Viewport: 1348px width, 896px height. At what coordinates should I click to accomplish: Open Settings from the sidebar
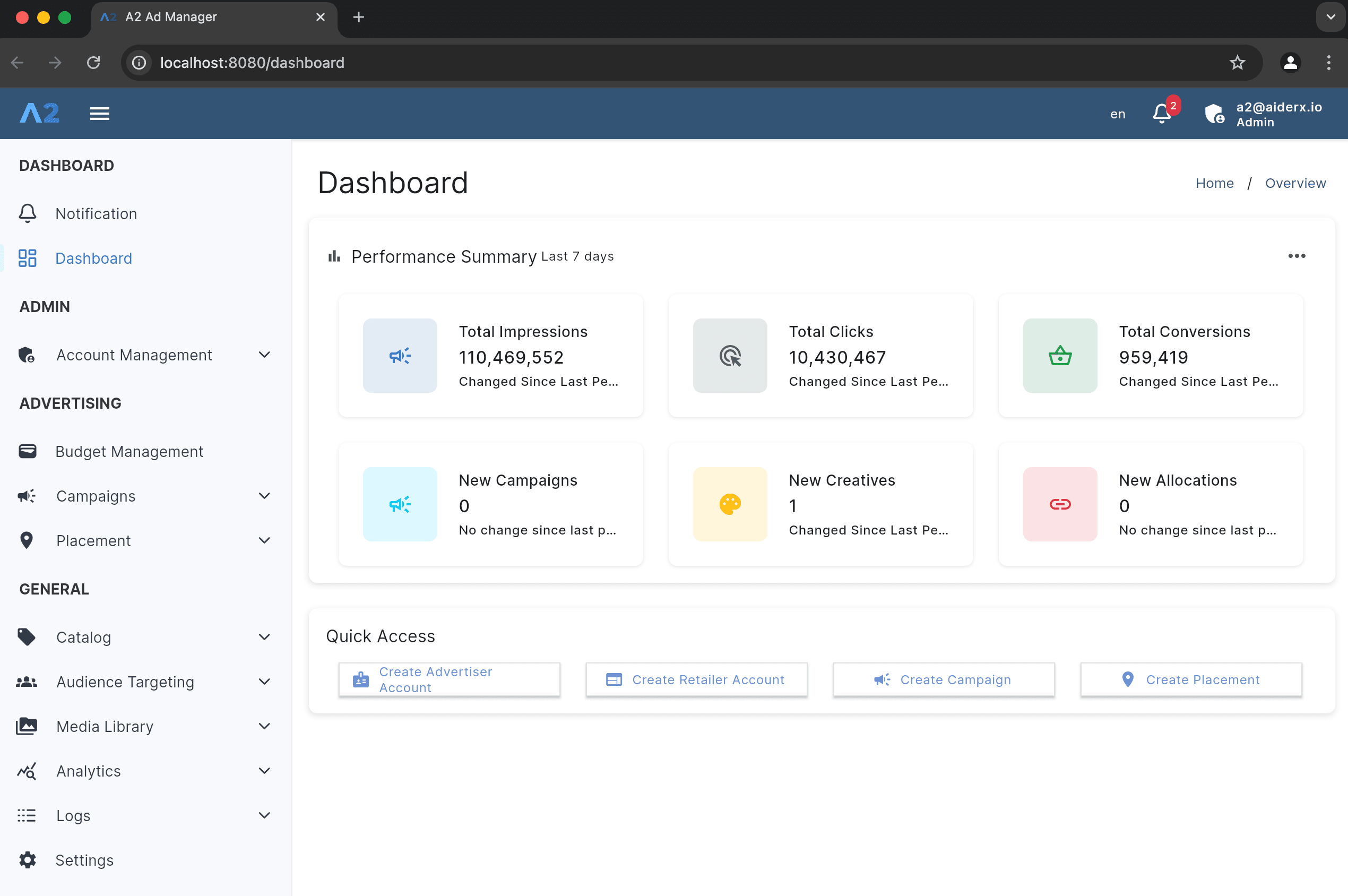pos(84,860)
